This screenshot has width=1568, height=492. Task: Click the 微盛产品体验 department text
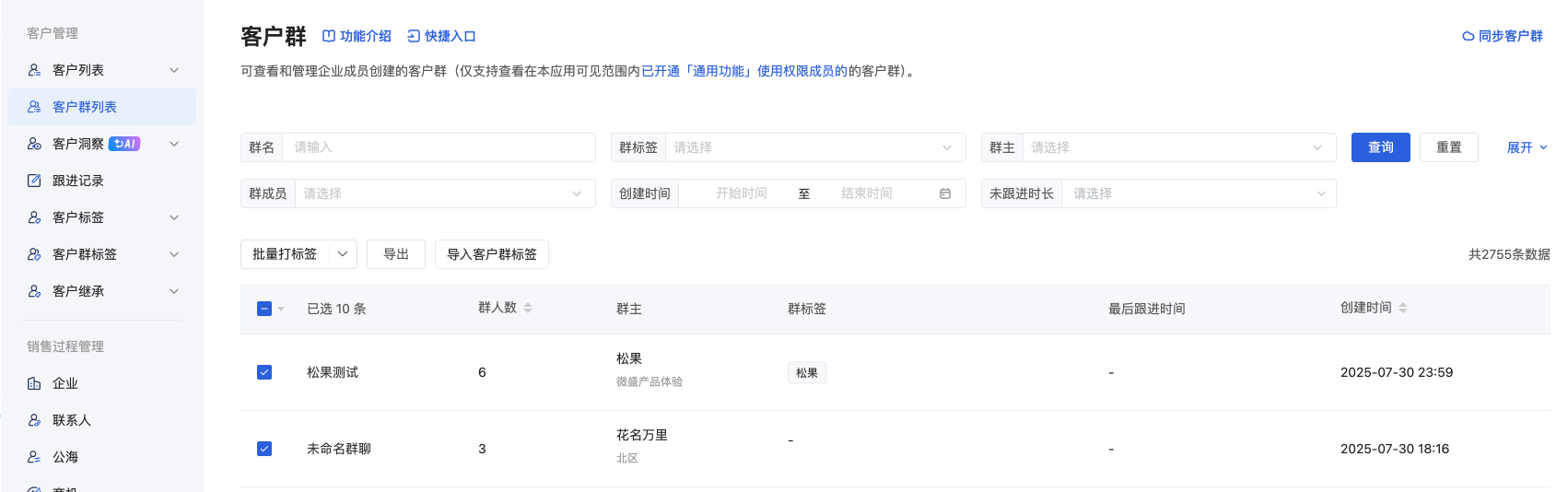(649, 381)
